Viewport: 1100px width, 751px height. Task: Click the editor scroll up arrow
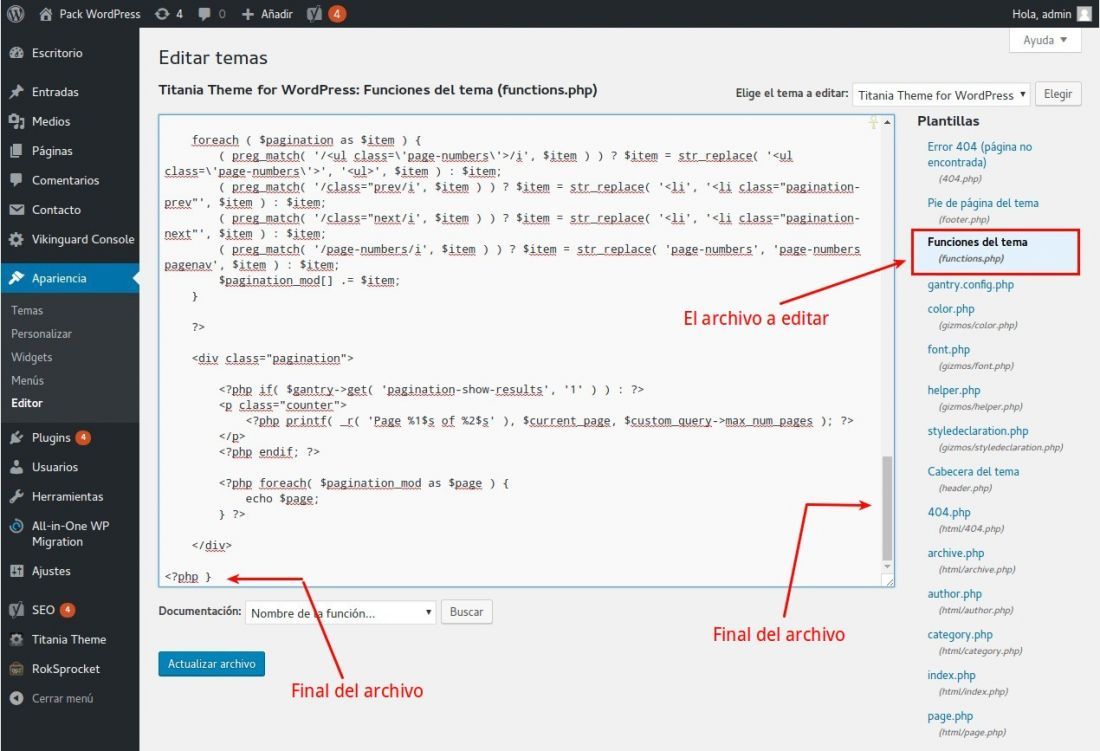(x=887, y=122)
